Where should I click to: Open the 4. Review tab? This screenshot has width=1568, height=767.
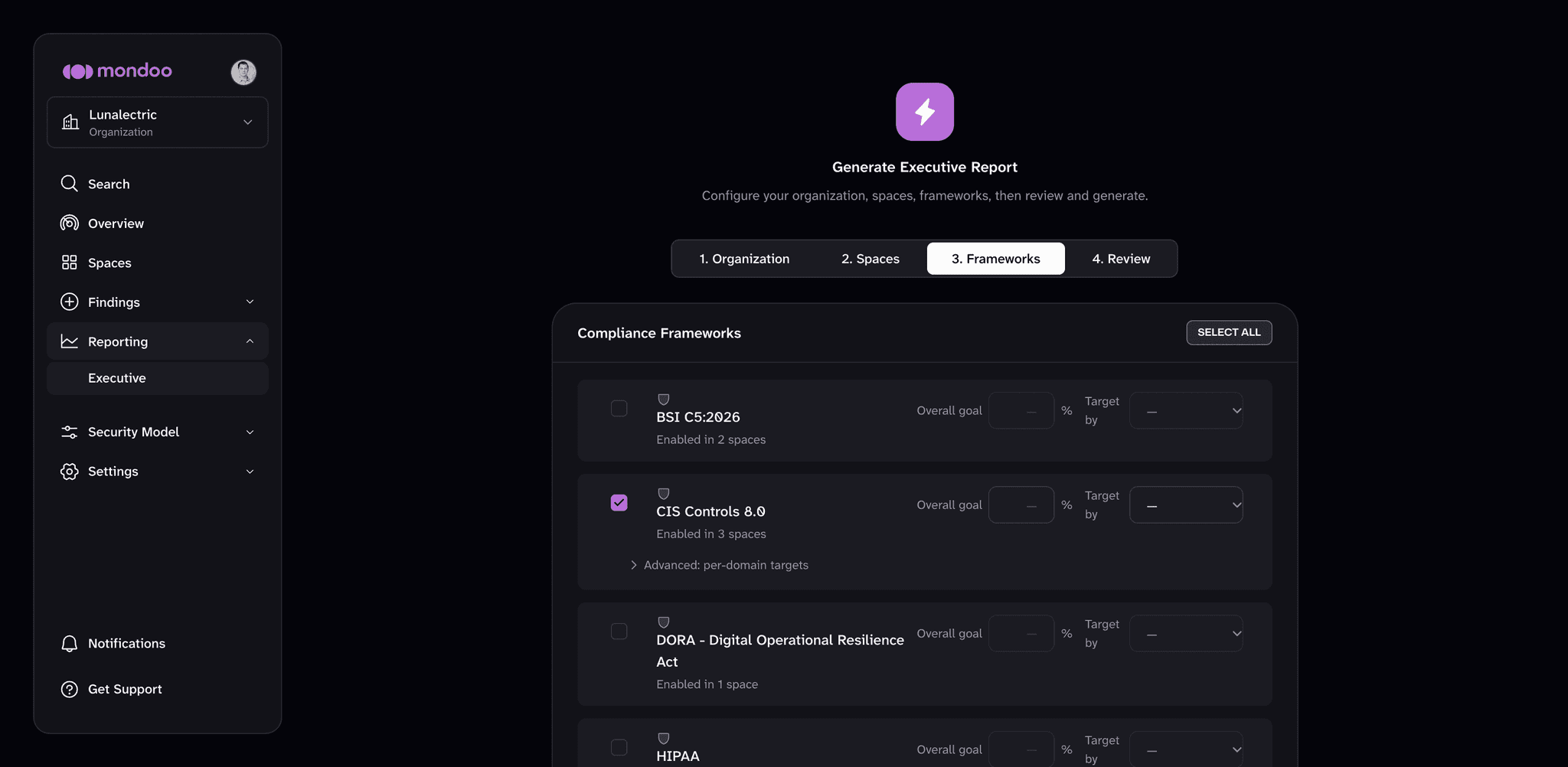click(1121, 259)
